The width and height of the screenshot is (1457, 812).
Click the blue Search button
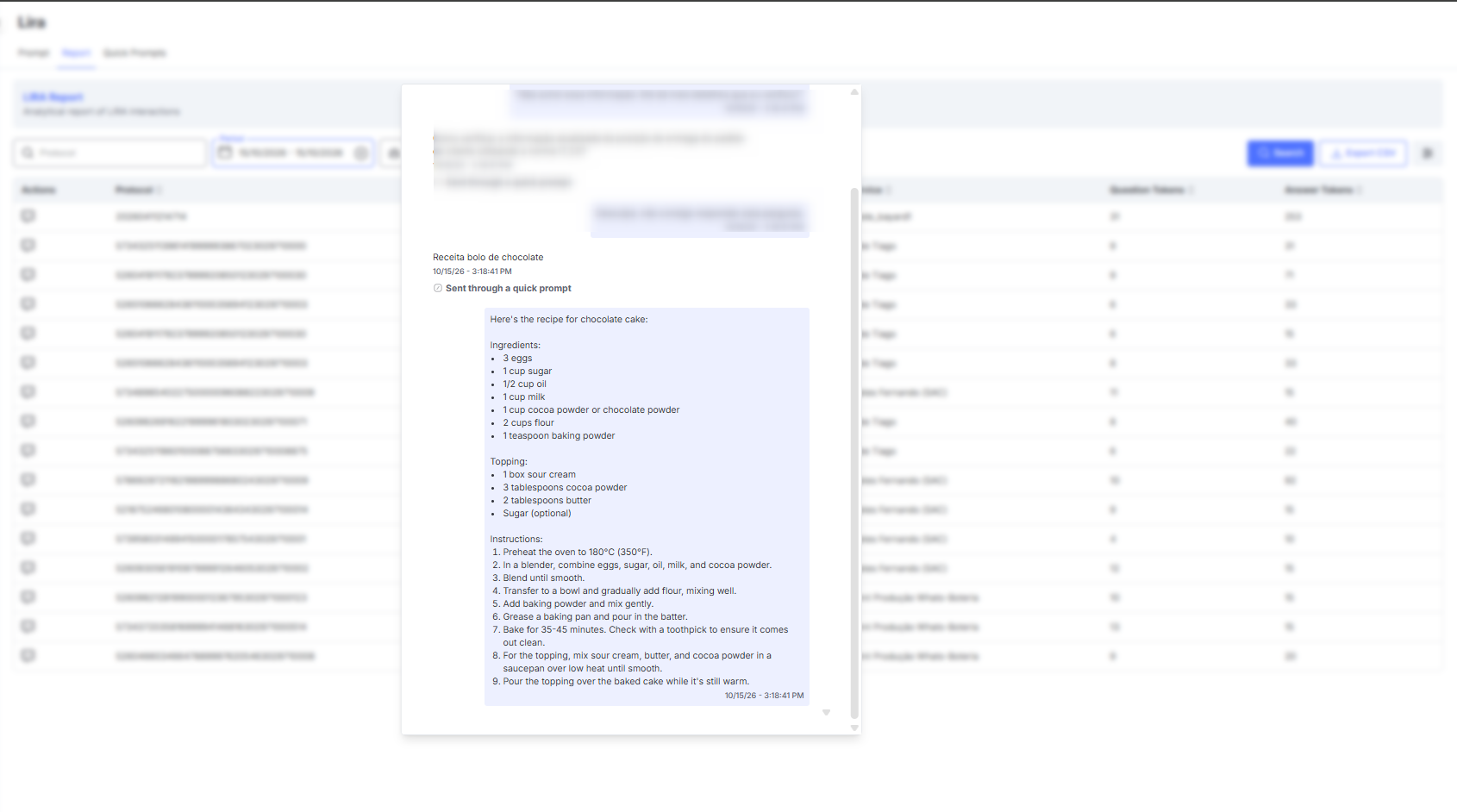click(1280, 153)
